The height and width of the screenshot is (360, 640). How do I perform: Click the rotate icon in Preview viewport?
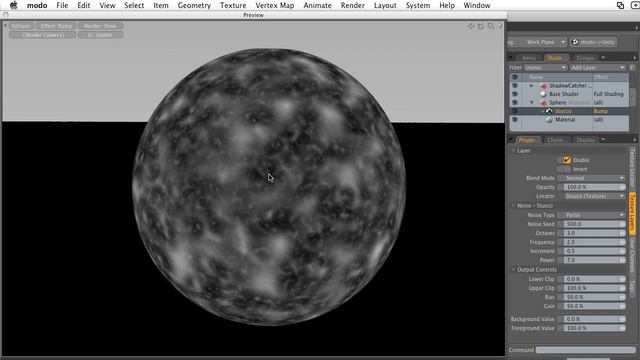click(481, 26)
